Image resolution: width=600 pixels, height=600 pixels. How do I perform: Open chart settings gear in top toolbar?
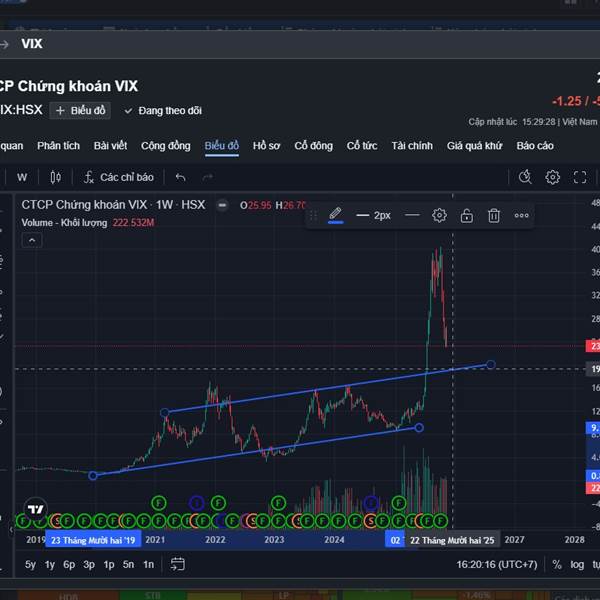point(552,177)
